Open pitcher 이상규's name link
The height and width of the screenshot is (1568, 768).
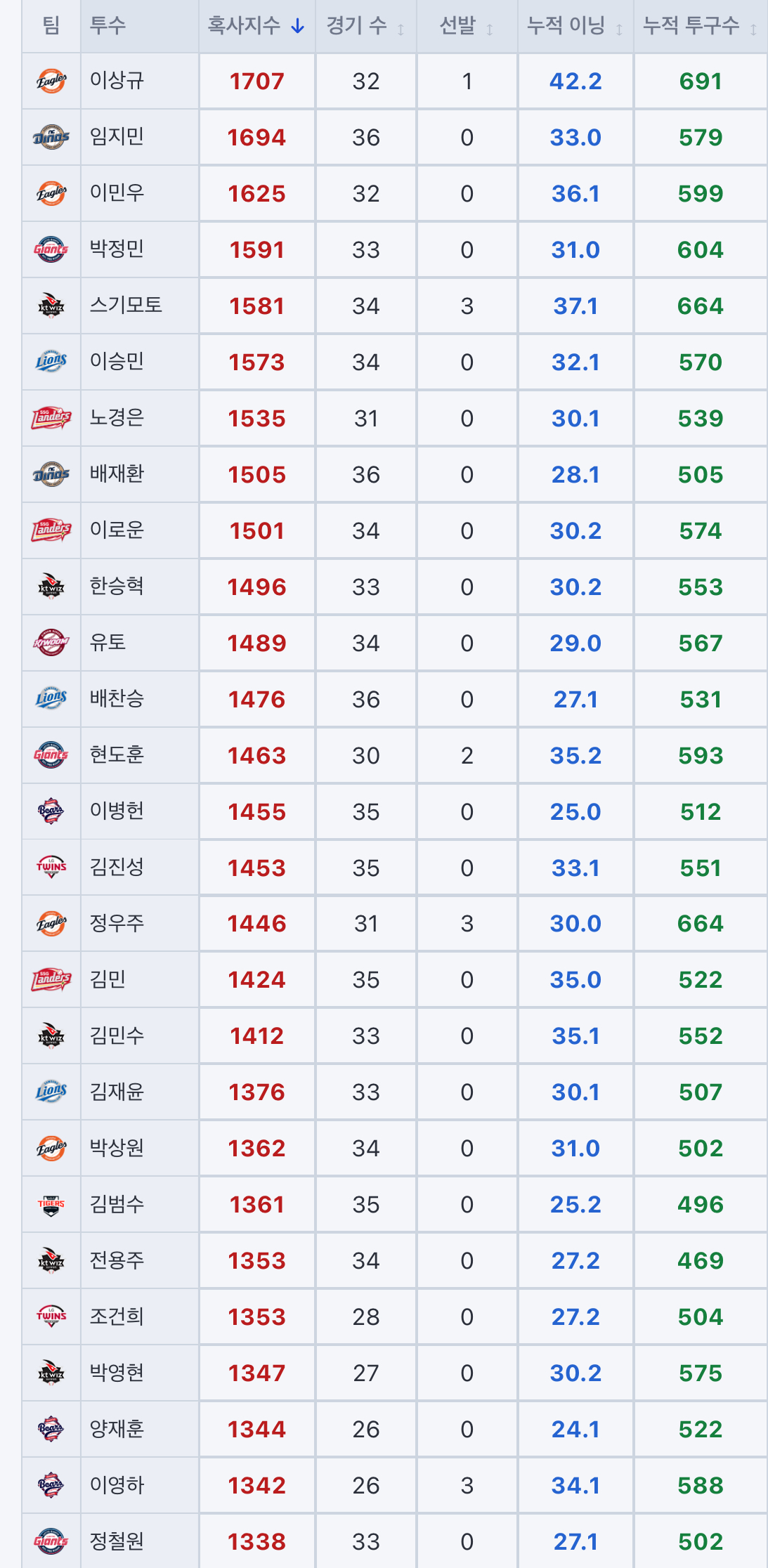117,80
